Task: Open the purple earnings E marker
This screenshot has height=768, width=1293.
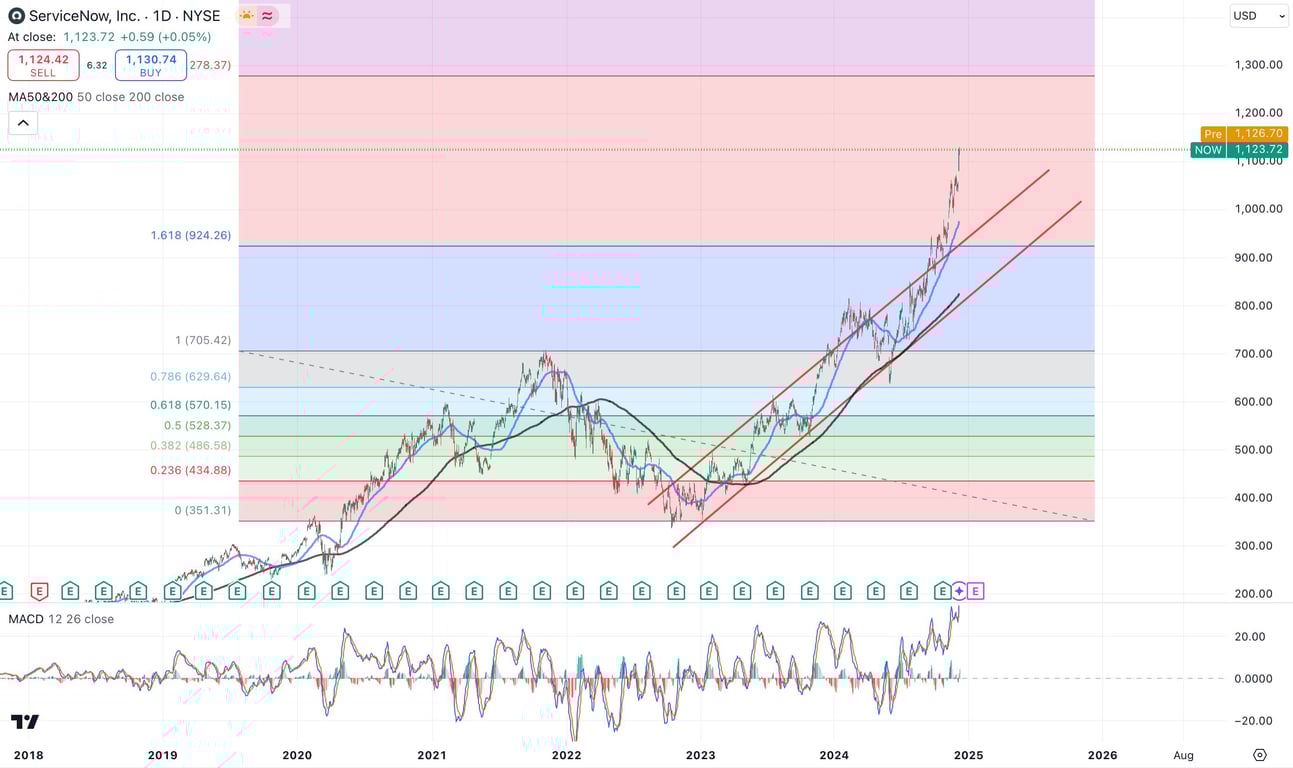Action: tap(976, 591)
